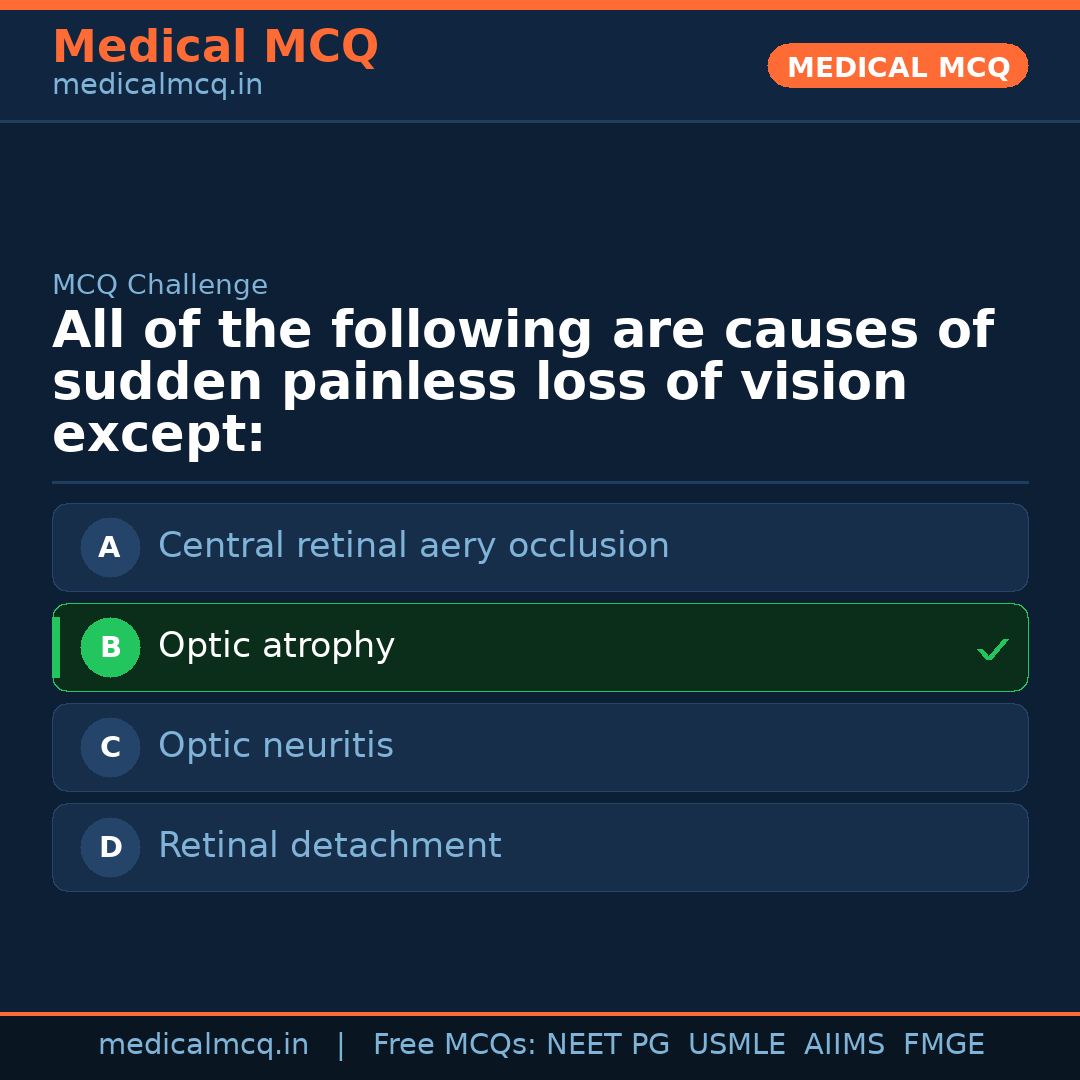
Task: Click the circular C badge icon
Action: pos(110,747)
